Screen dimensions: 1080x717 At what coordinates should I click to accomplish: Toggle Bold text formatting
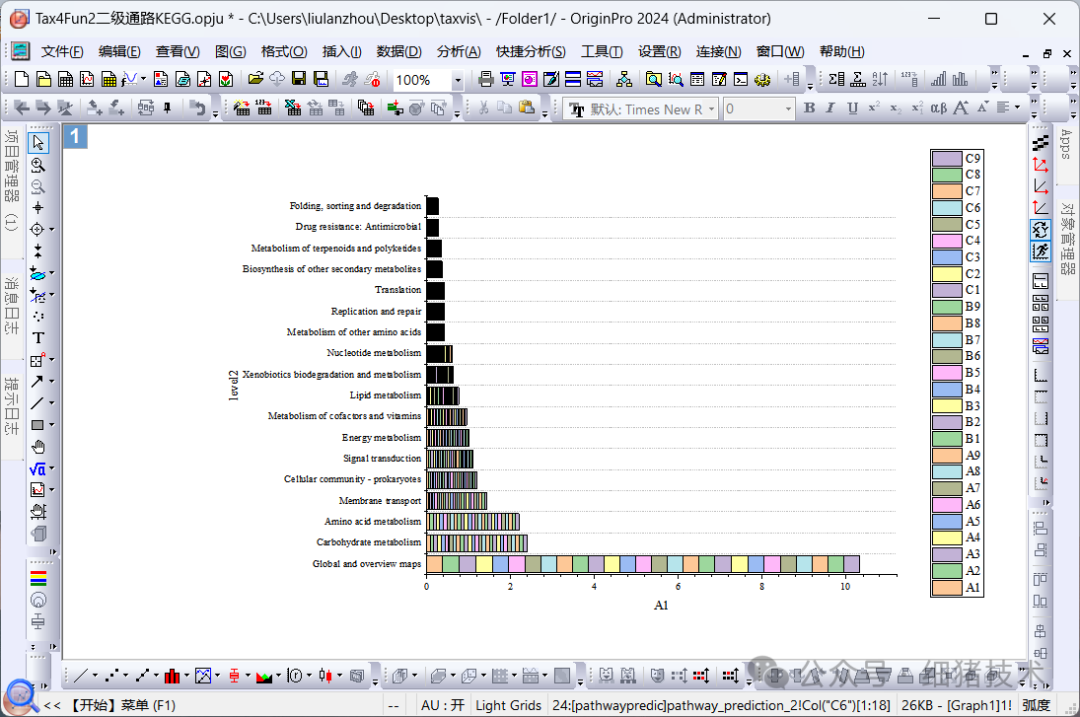coord(809,109)
